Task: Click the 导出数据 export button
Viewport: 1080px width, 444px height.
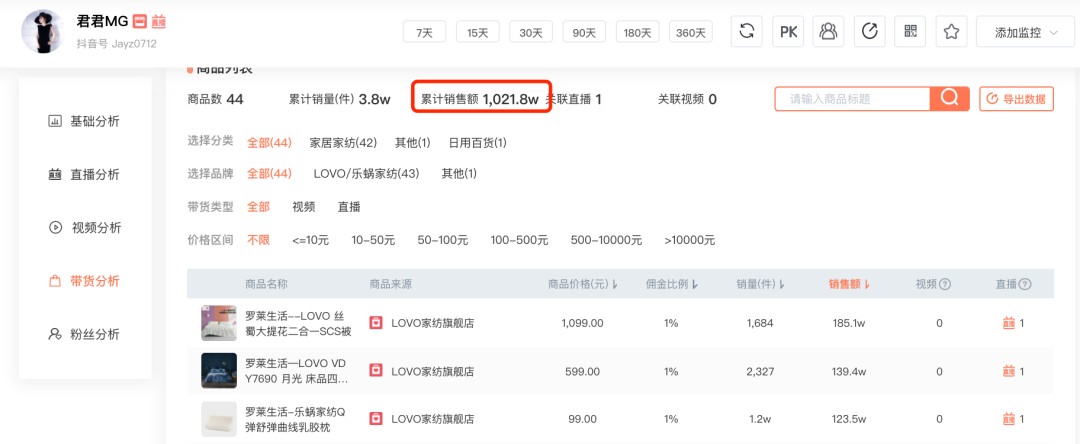Action: coord(1017,98)
